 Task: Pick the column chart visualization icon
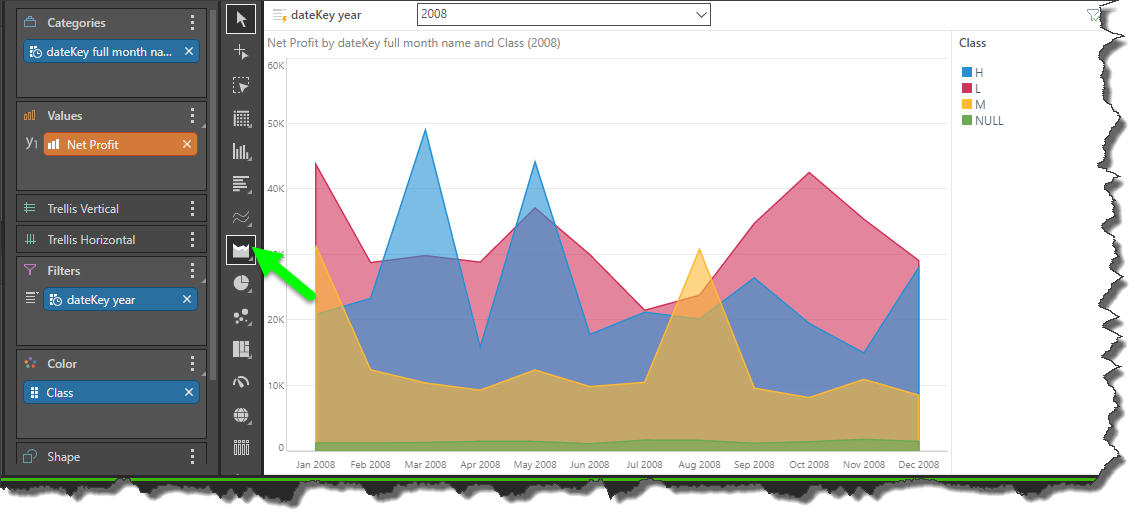coord(240,151)
